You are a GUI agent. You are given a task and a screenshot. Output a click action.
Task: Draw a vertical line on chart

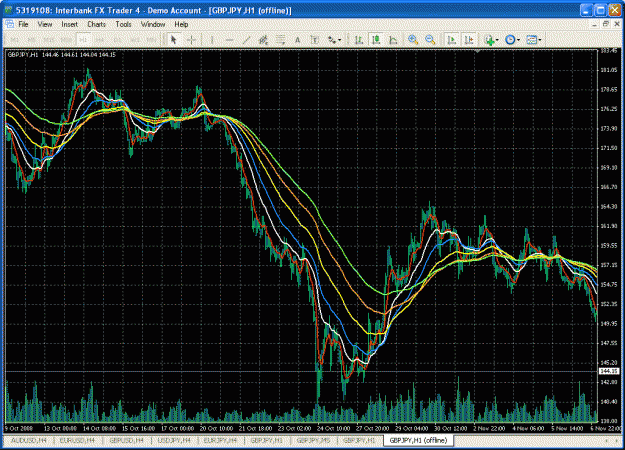click(212, 40)
